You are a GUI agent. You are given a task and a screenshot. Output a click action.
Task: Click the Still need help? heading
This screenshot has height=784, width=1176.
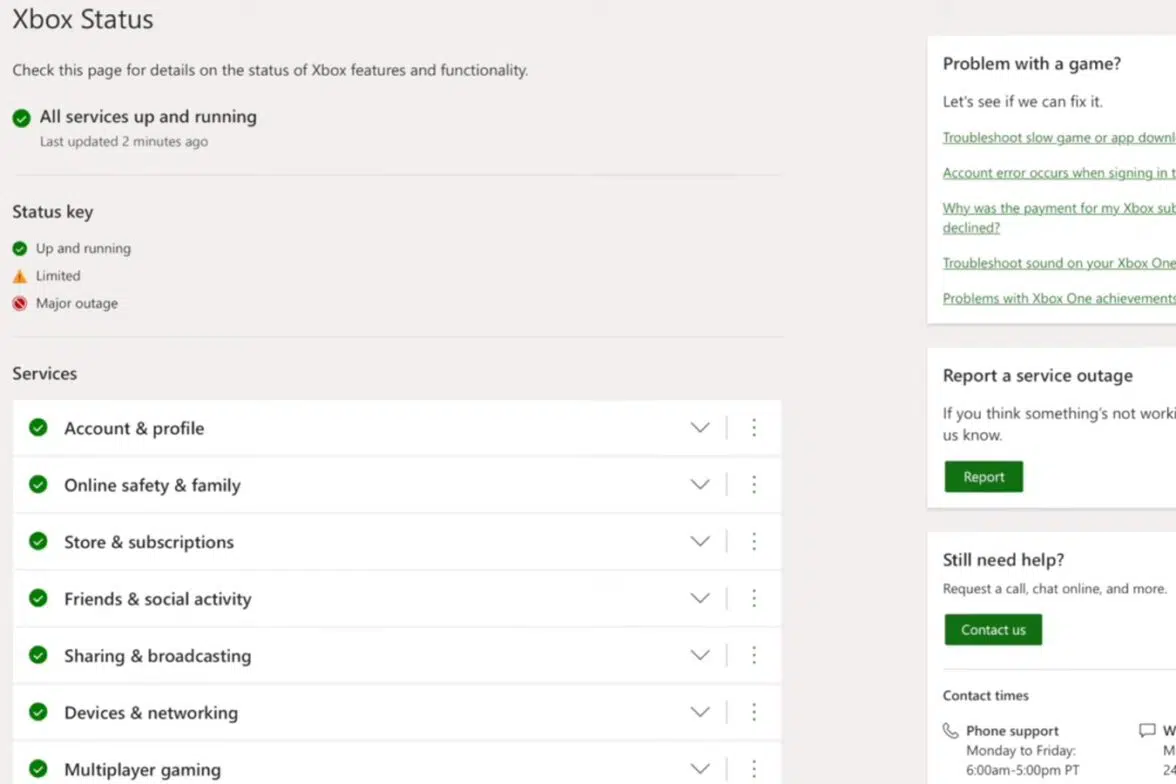(1004, 560)
